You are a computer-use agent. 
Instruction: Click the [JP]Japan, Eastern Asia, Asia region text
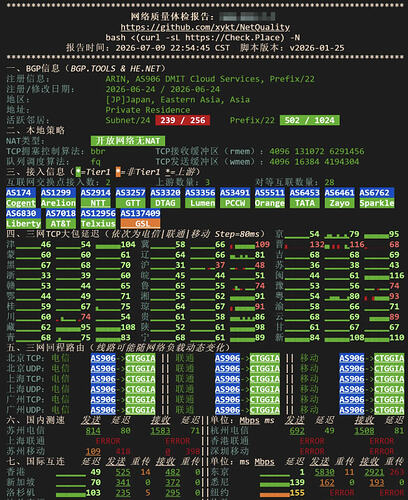tap(178, 99)
